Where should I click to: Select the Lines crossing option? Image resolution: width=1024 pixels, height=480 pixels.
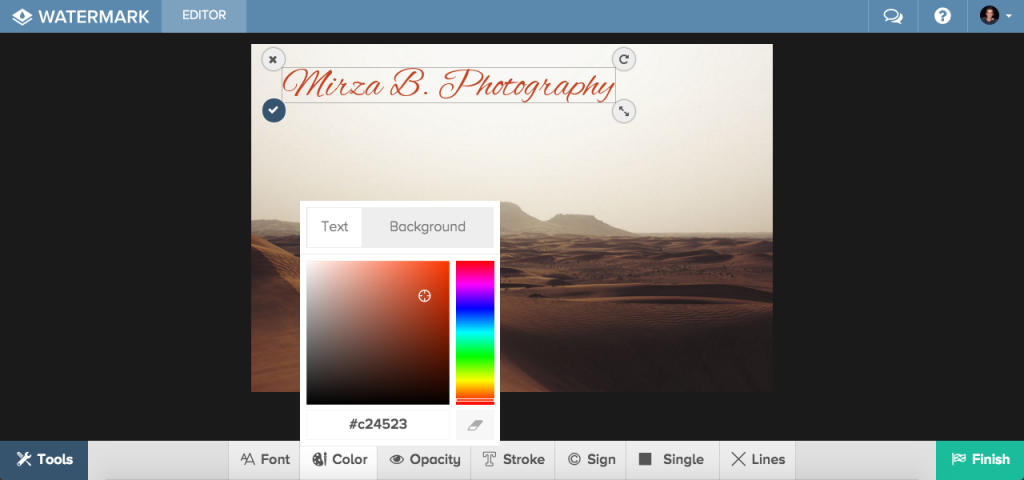[758, 460]
